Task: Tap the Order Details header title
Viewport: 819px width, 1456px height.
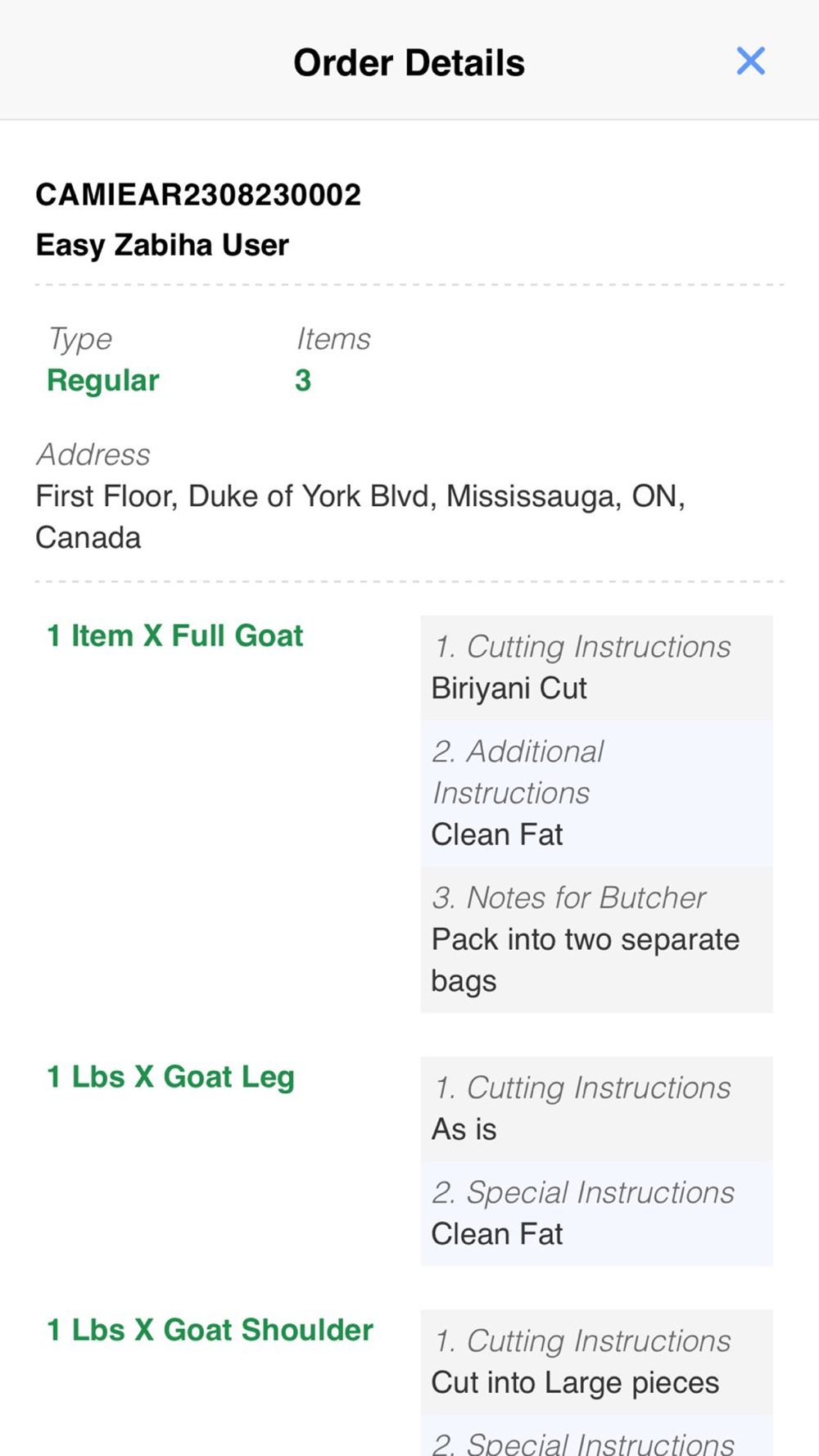Action: [409, 63]
